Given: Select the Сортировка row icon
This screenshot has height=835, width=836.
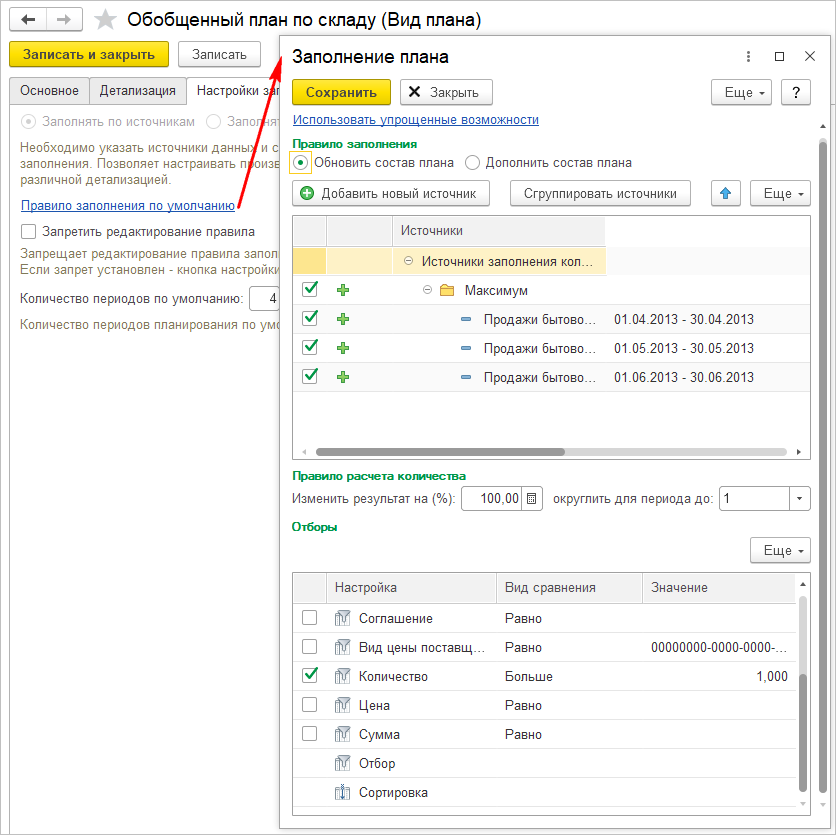Looking at the screenshot, I should click(342, 793).
